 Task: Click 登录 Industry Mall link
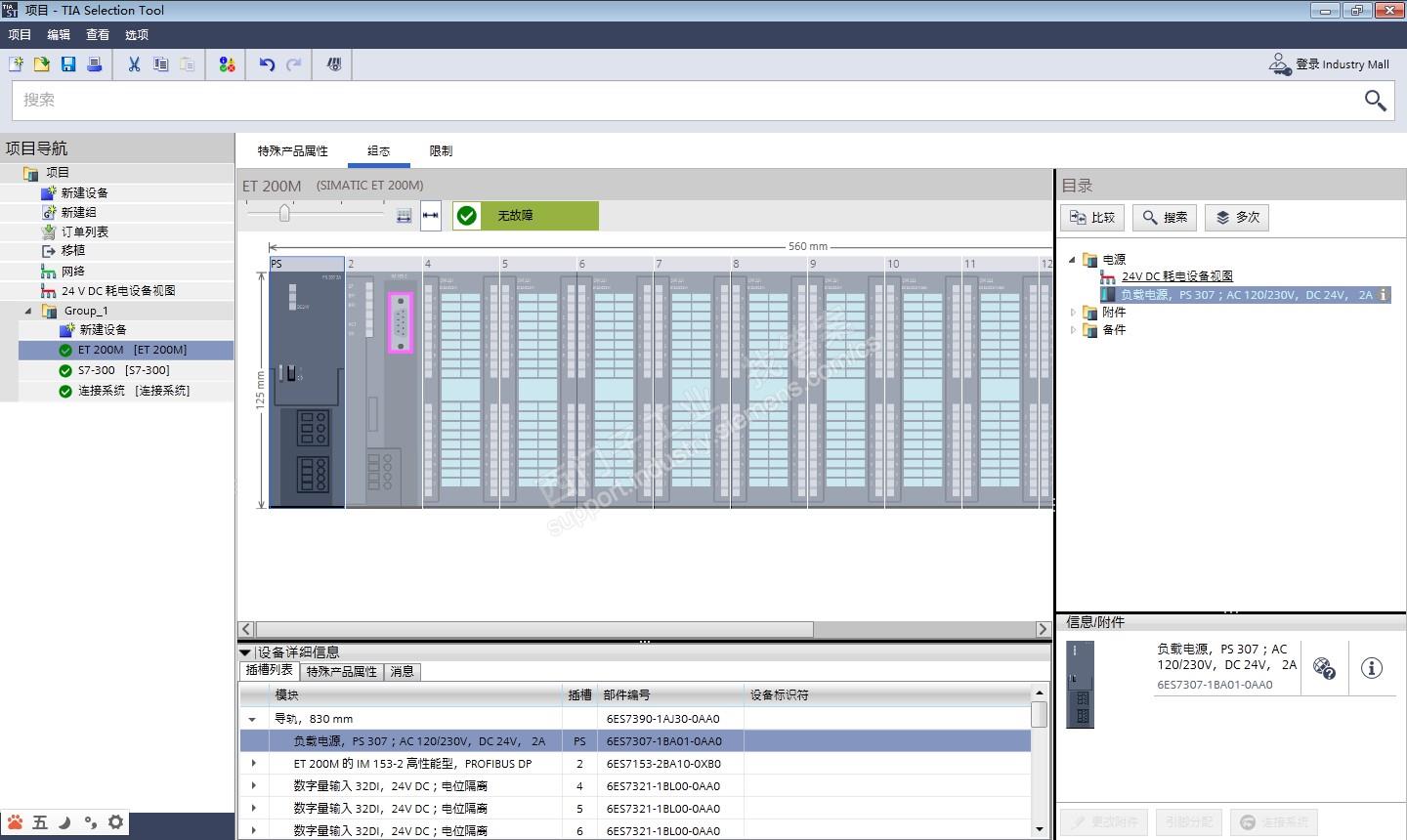1343,64
